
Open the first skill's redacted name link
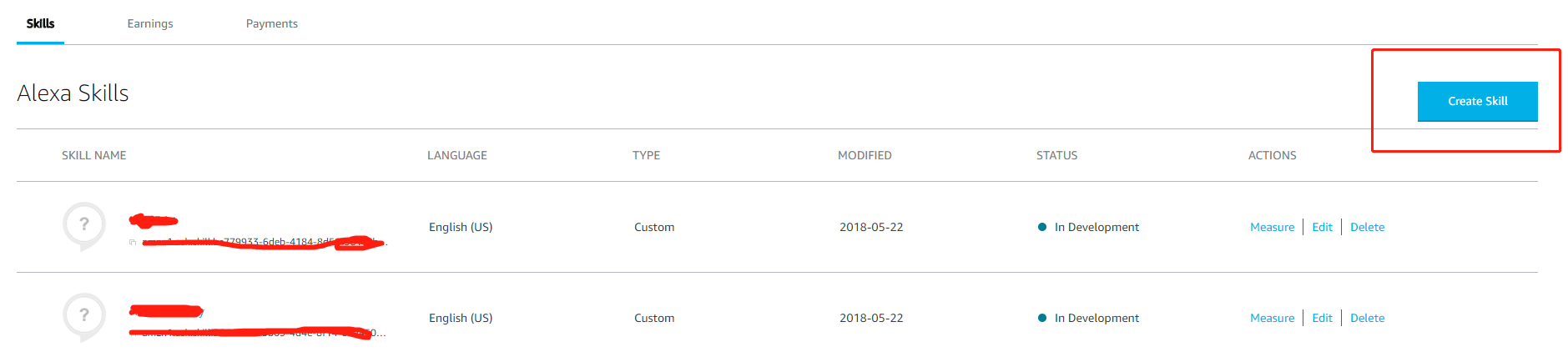pos(154,221)
